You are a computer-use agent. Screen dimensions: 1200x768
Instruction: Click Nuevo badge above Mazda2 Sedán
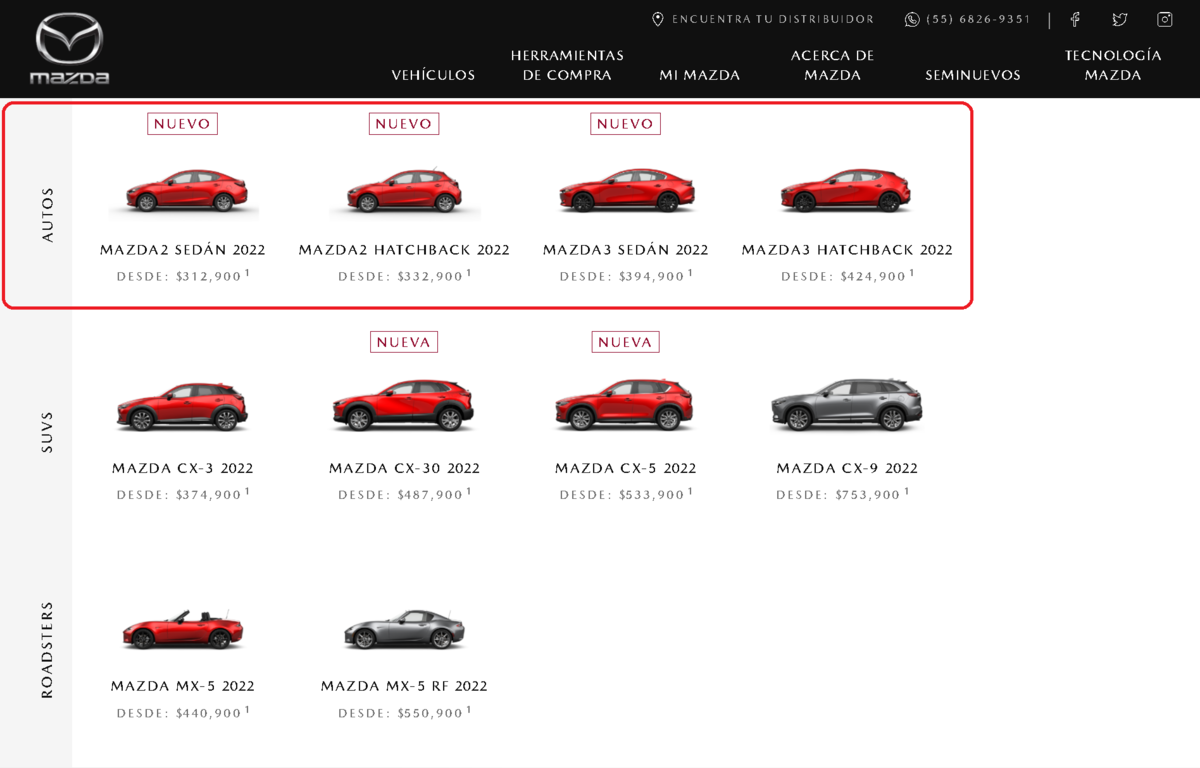click(x=182, y=124)
